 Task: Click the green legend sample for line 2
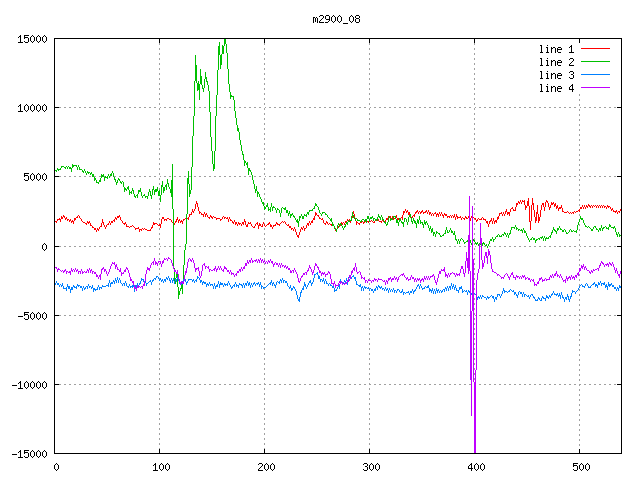[x=596, y=62]
